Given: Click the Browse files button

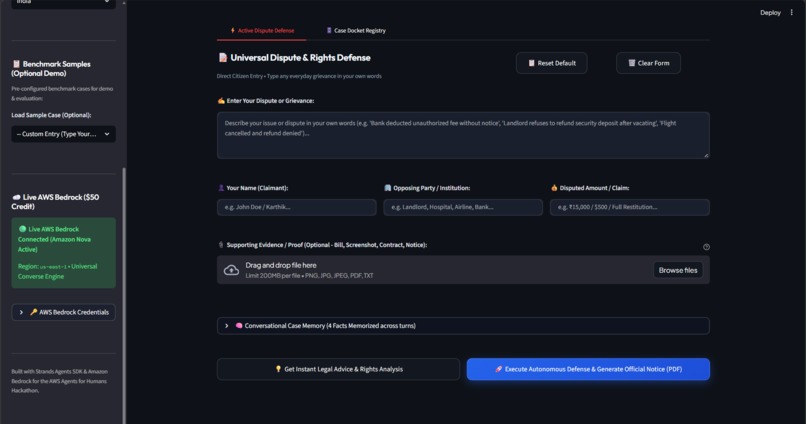Looking at the screenshot, I should [x=678, y=270].
